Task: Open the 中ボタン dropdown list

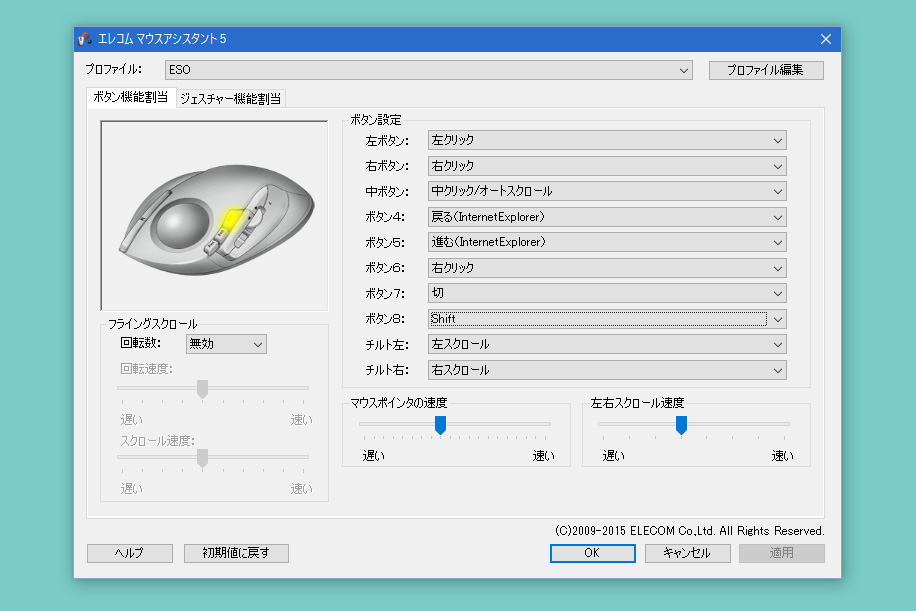Action: [x=607, y=192]
